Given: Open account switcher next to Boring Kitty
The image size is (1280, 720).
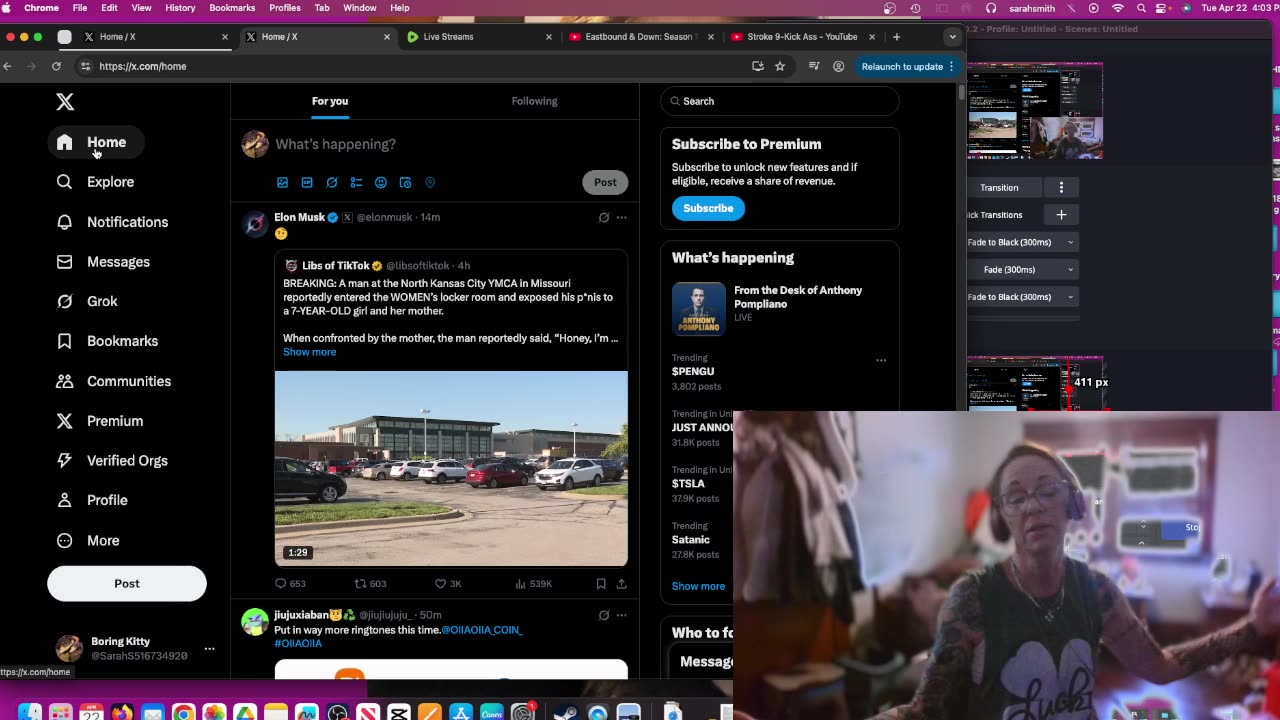Looking at the screenshot, I should tap(209, 649).
